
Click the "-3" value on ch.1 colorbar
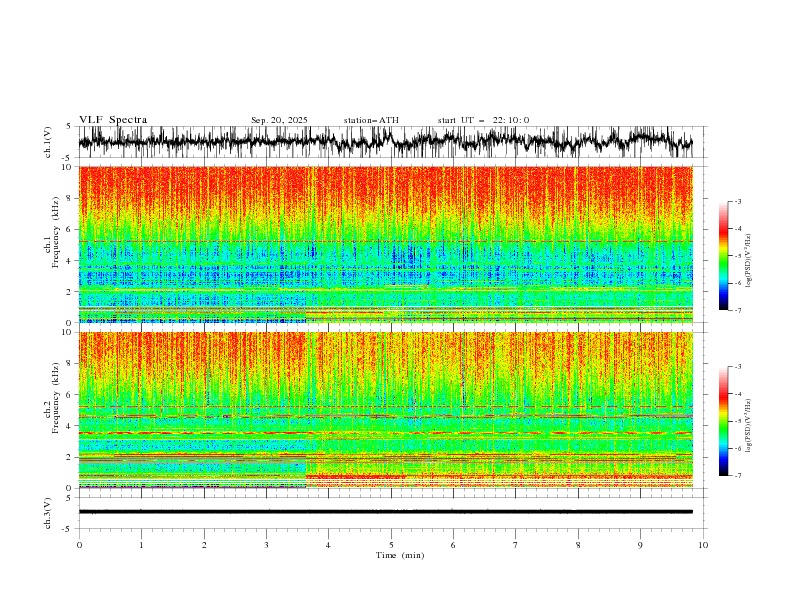pos(737,201)
